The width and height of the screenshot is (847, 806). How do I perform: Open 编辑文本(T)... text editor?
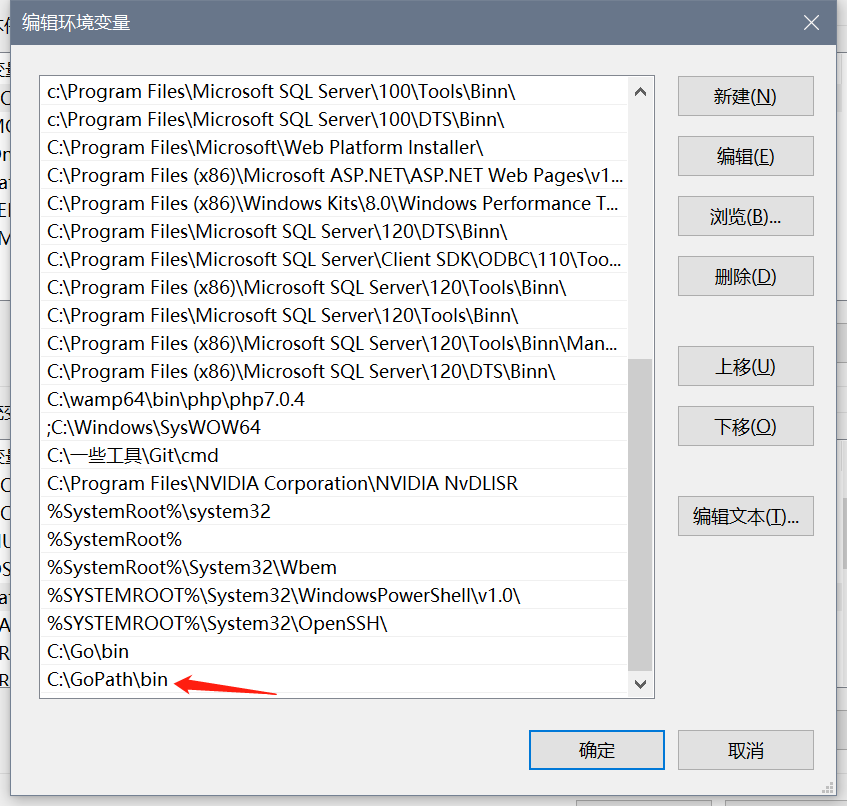[x=745, y=516]
